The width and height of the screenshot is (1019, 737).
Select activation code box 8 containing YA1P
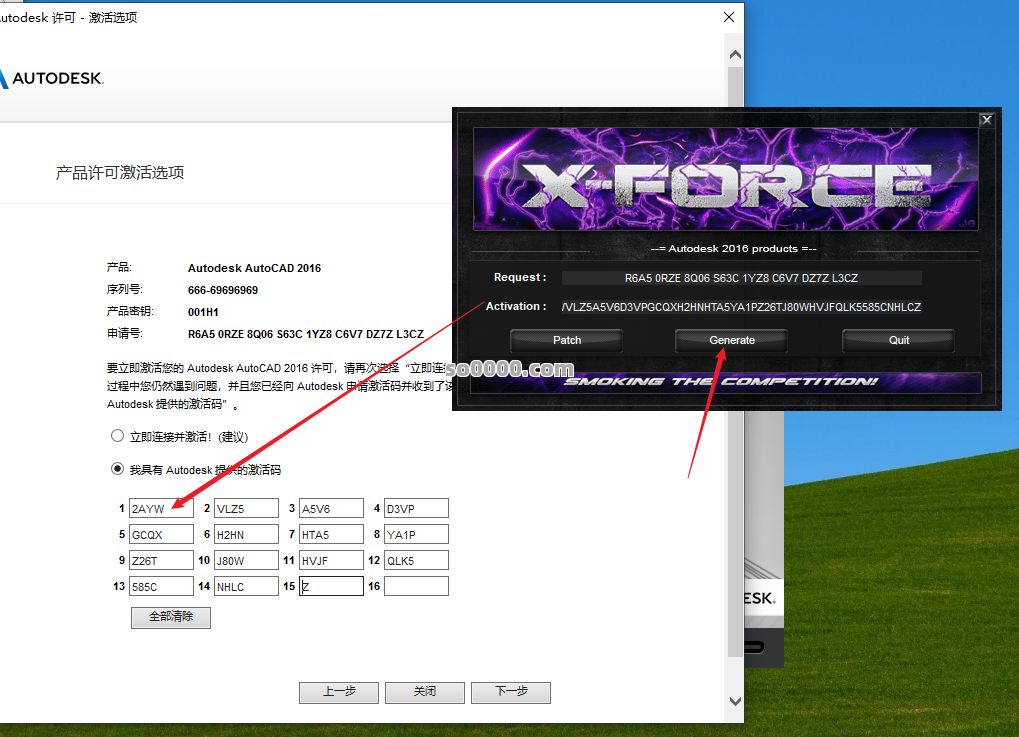[x=416, y=535]
